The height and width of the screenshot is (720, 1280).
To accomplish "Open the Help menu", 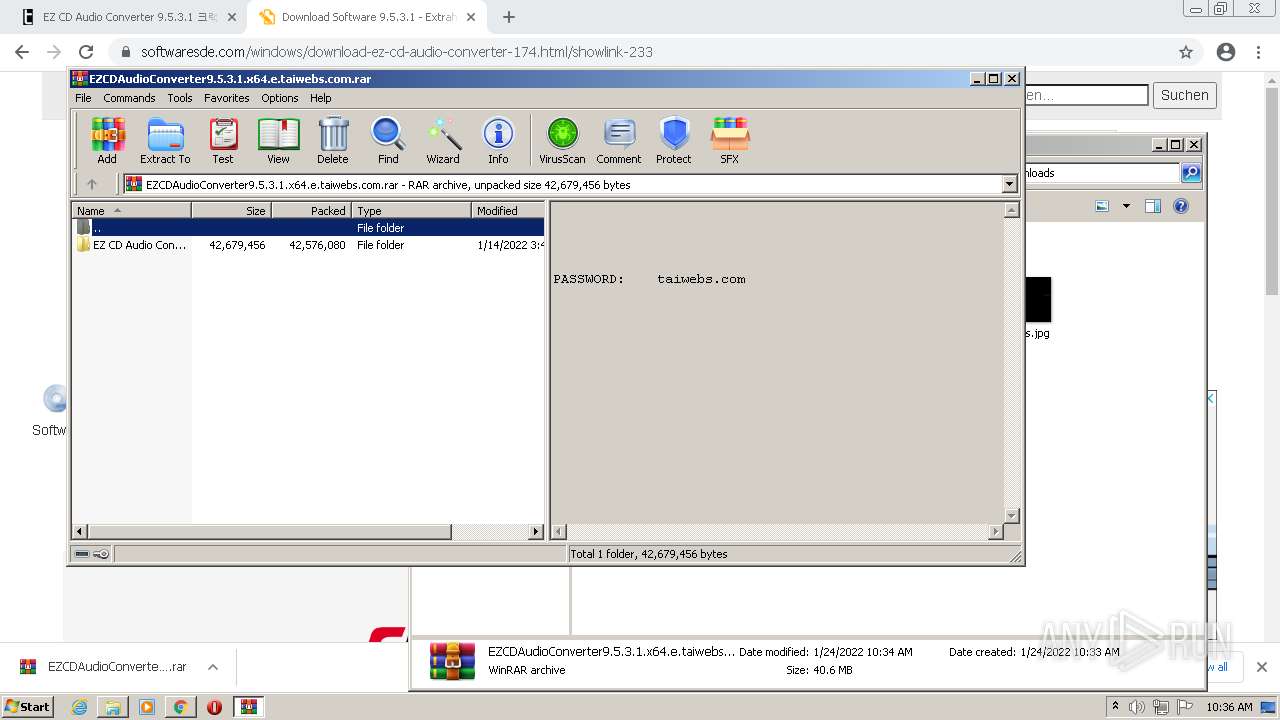I will (320, 98).
